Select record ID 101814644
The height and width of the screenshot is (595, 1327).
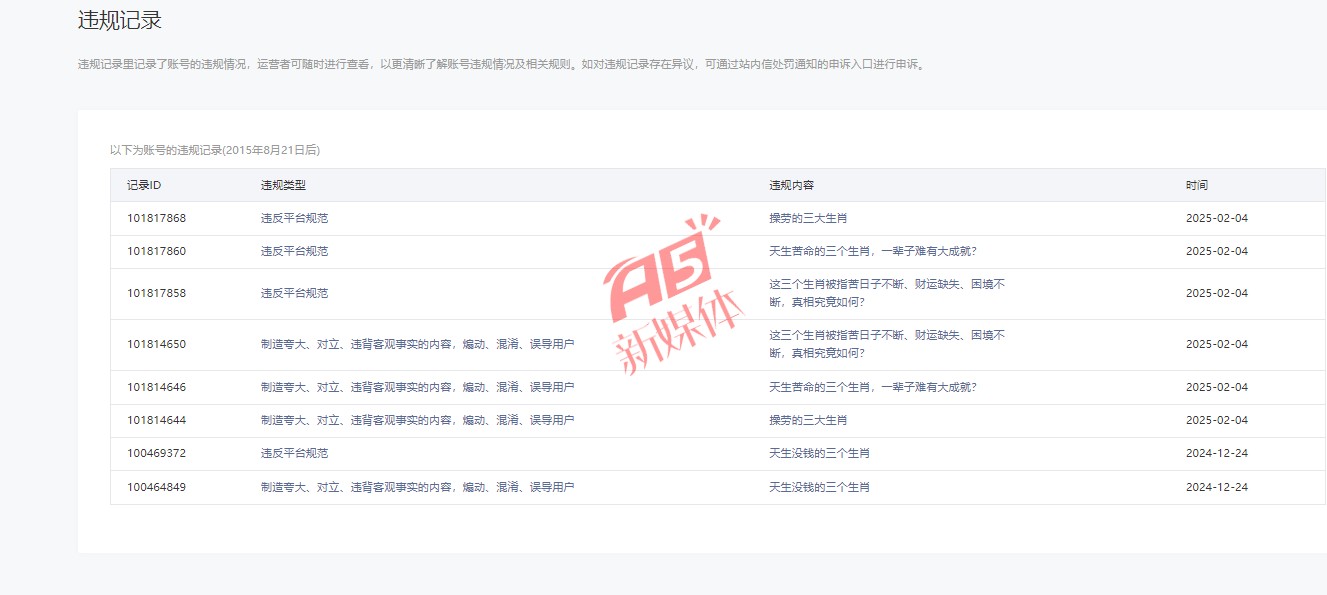[156, 420]
